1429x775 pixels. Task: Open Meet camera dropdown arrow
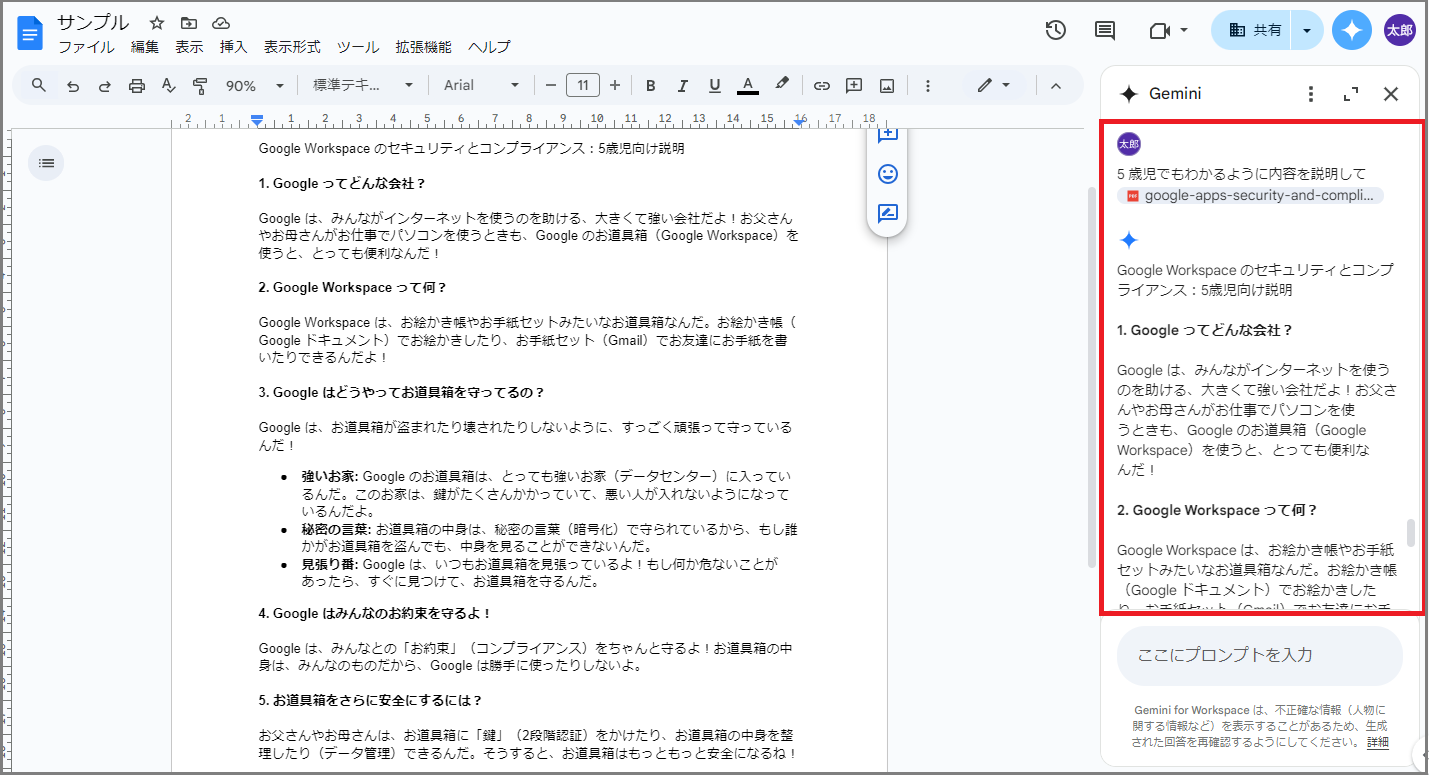point(1184,30)
